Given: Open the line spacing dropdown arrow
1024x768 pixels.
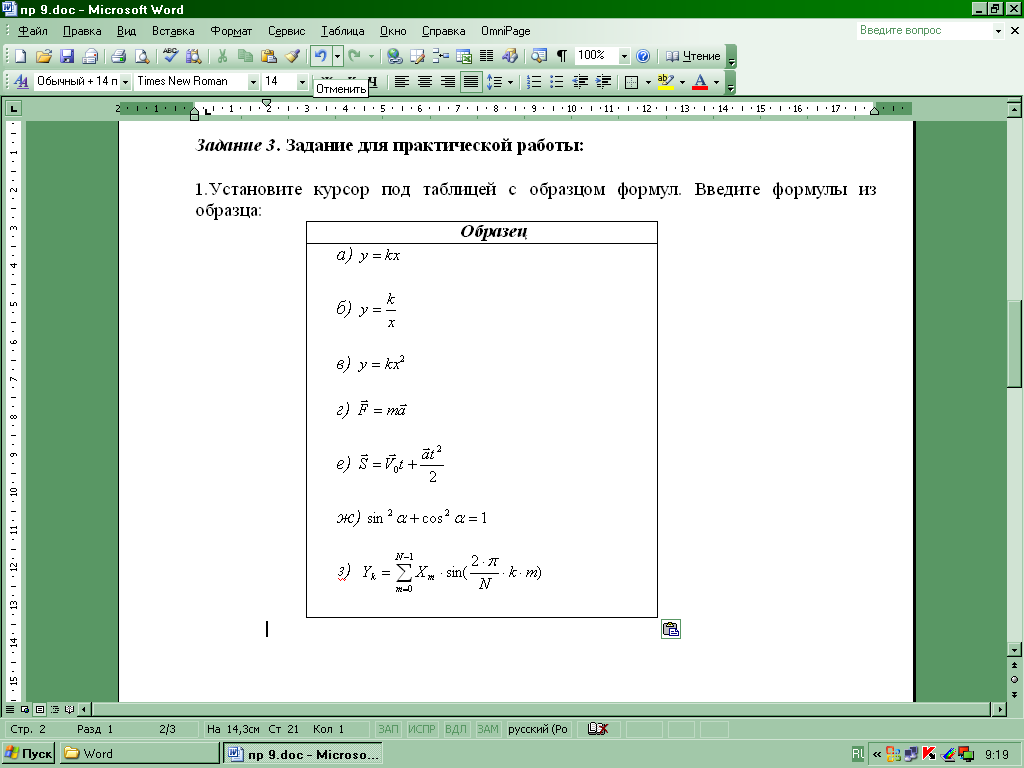Looking at the screenshot, I should coord(510,82).
